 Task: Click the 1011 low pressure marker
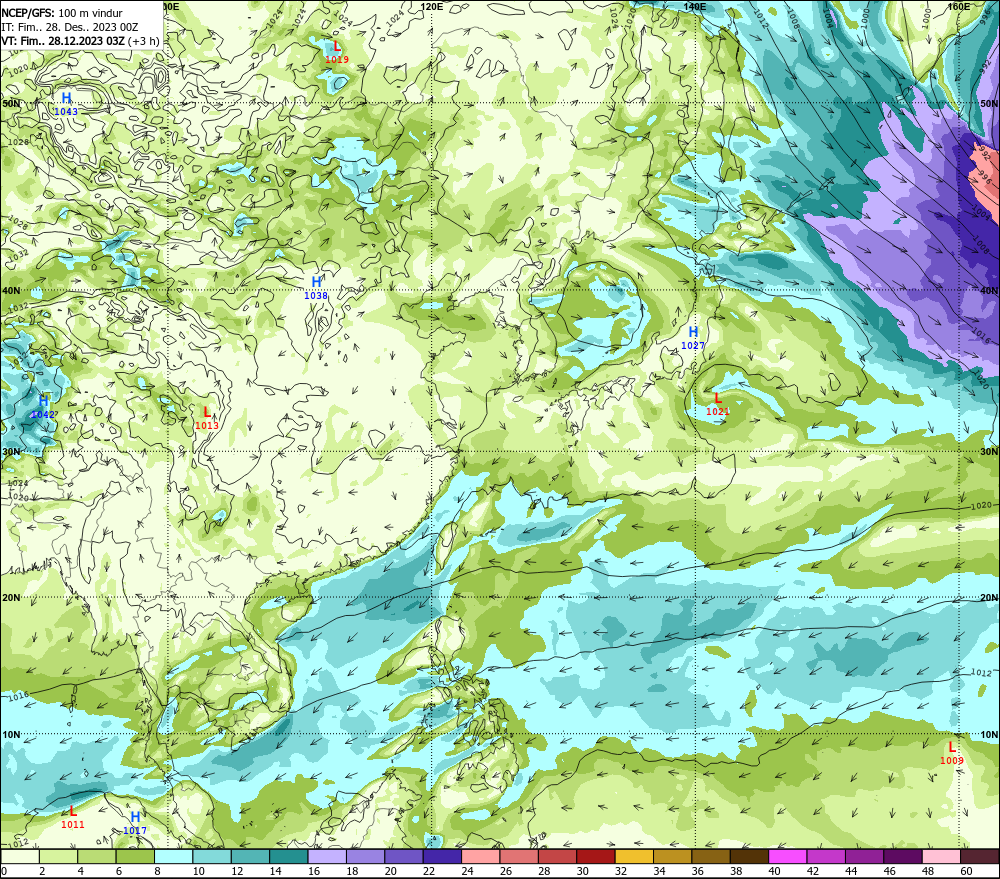click(73, 817)
